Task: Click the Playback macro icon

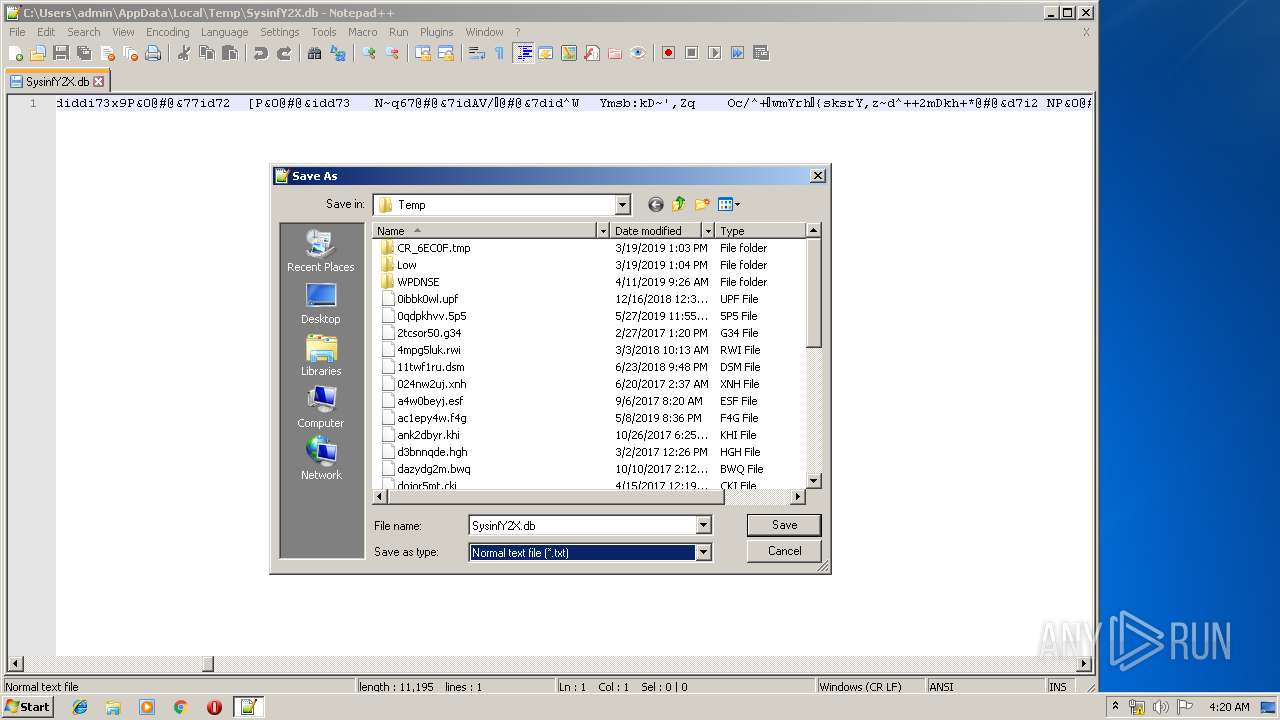Action: [x=714, y=53]
